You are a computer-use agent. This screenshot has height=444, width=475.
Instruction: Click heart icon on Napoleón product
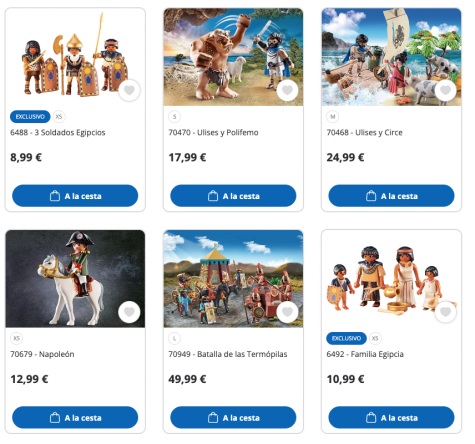tap(129, 312)
